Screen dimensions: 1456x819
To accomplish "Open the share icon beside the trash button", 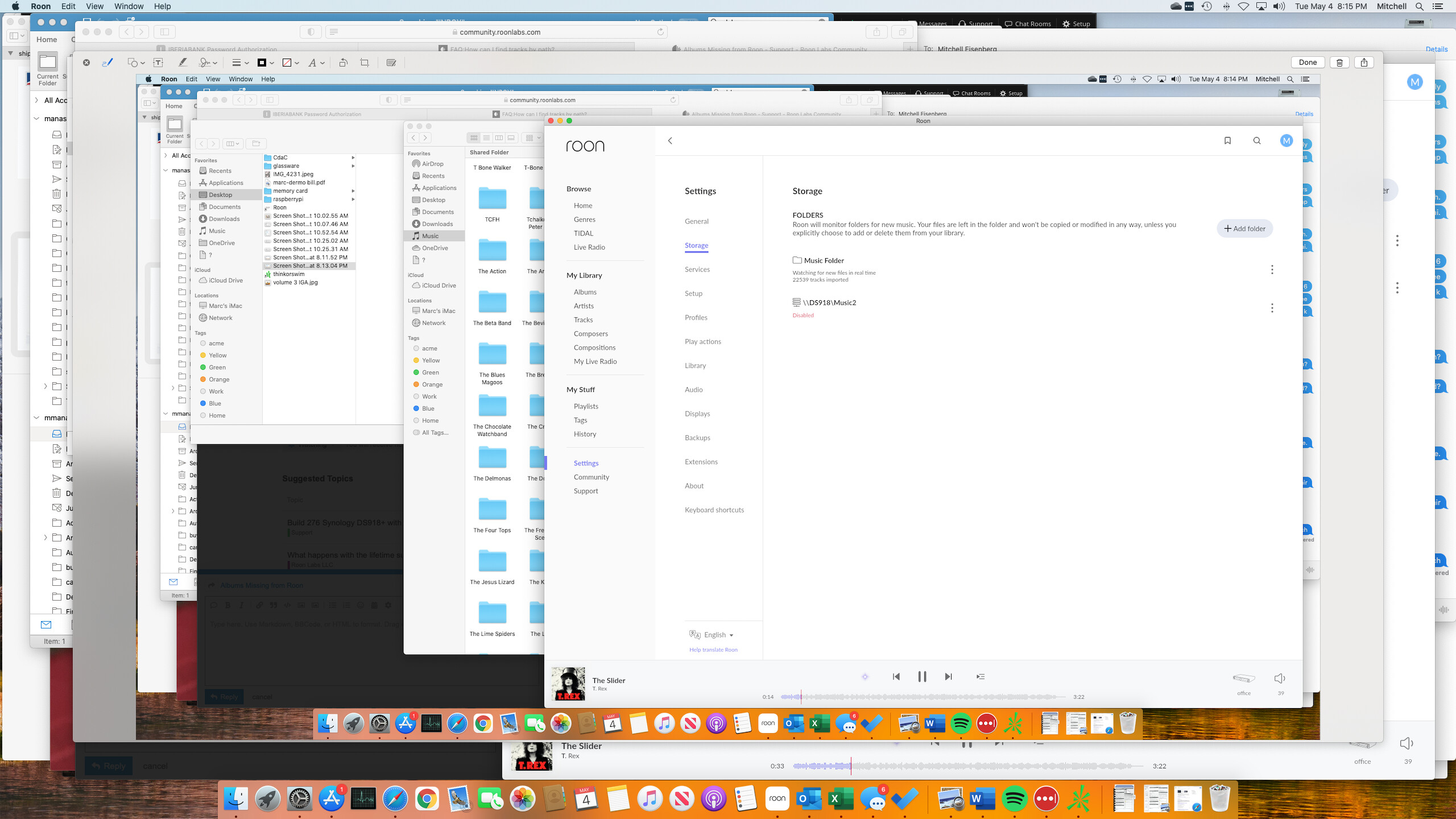I will [1364, 63].
